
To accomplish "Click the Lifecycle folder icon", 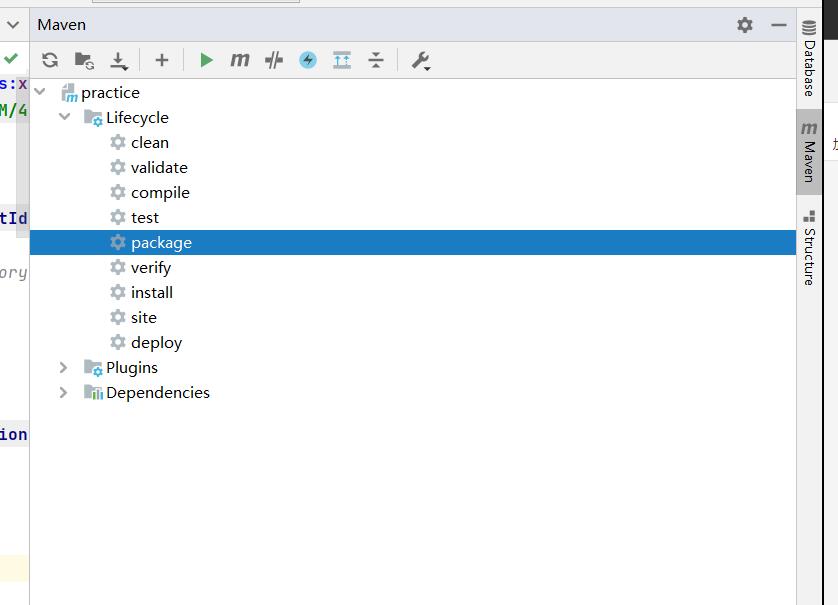I will [93, 118].
